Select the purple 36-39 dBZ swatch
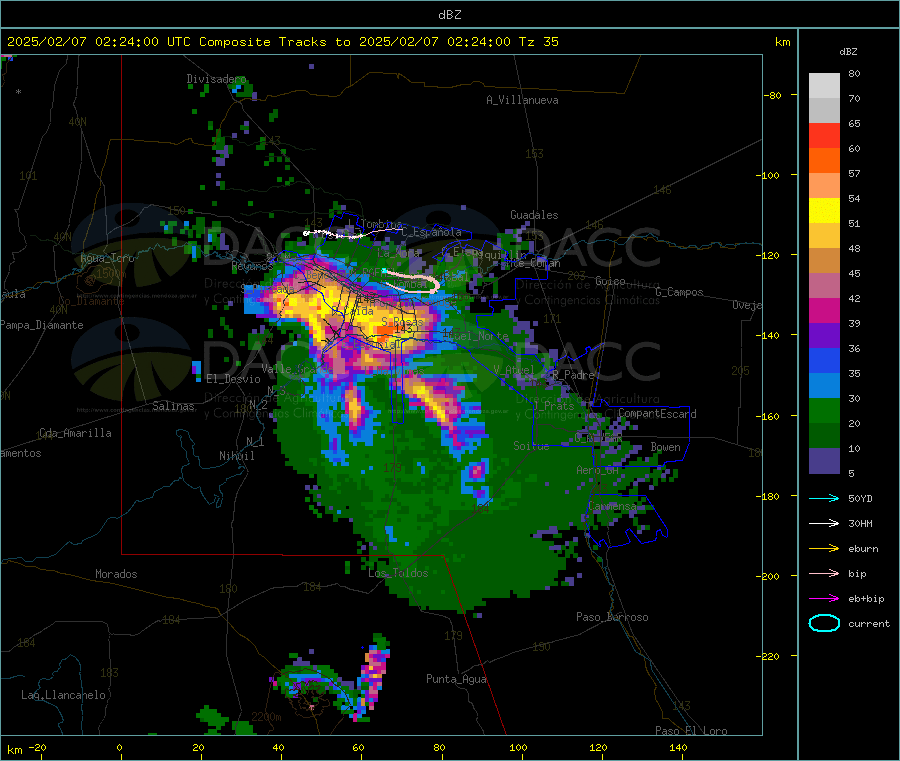The image size is (900, 761). [824, 336]
